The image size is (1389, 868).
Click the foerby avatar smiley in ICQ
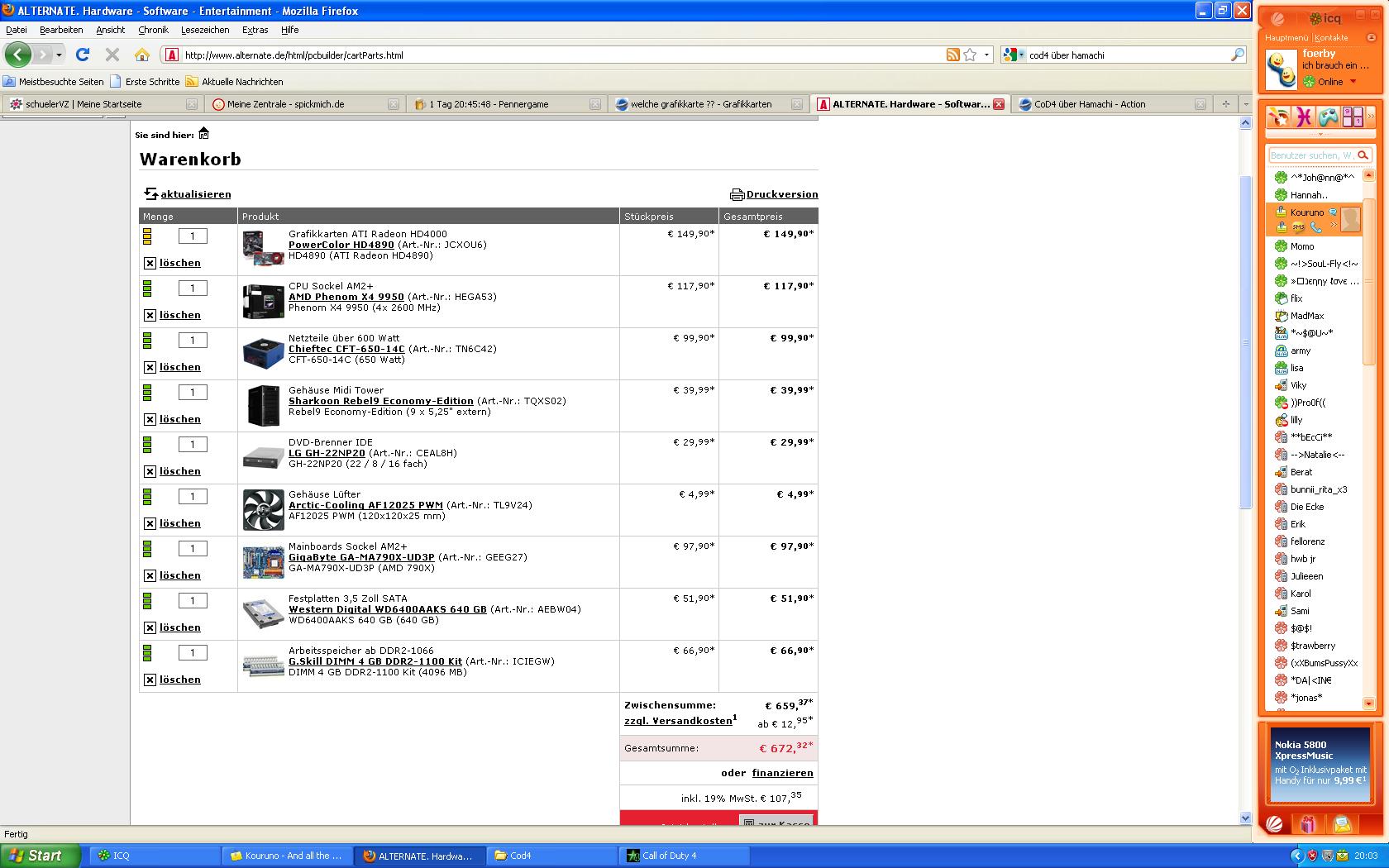(x=1281, y=69)
